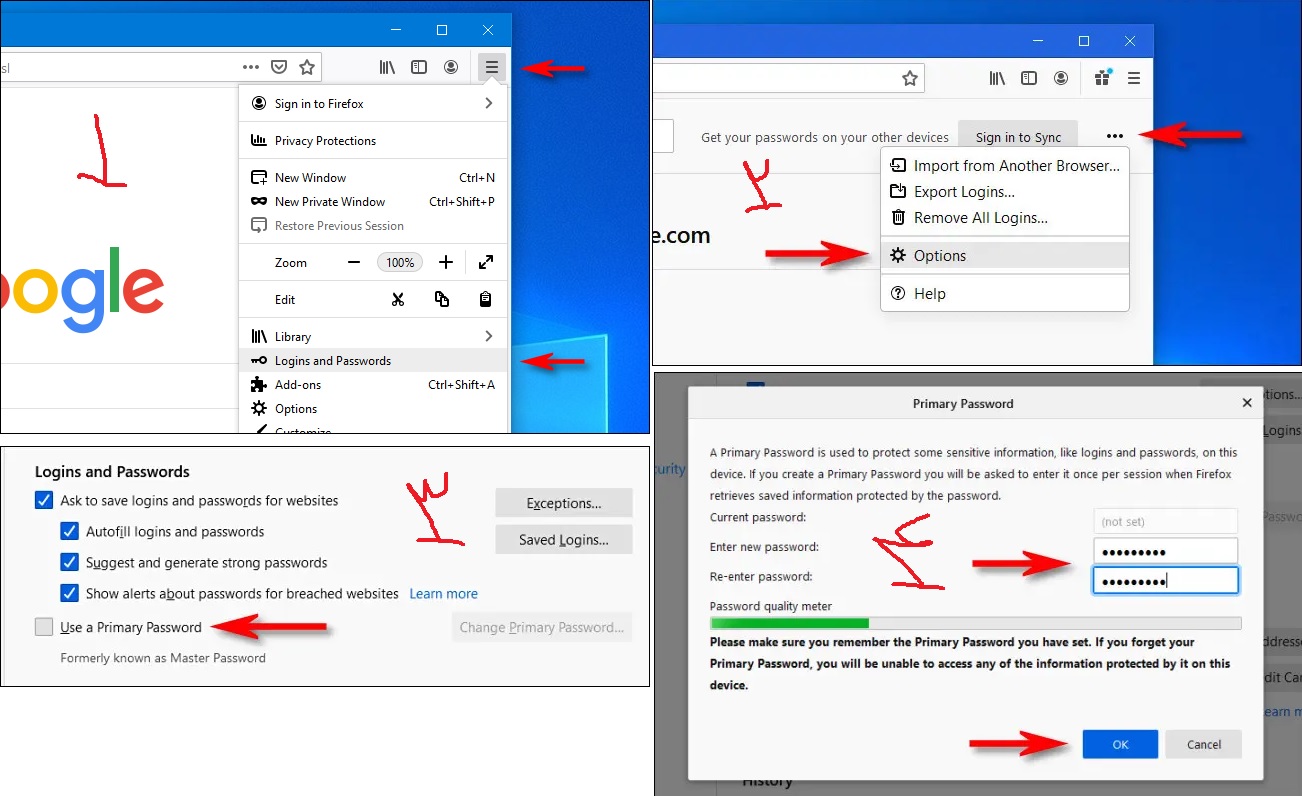The height and width of the screenshot is (796, 1302).
Task: Click the Re-enter password field
Action: [x=1165, y=580]
